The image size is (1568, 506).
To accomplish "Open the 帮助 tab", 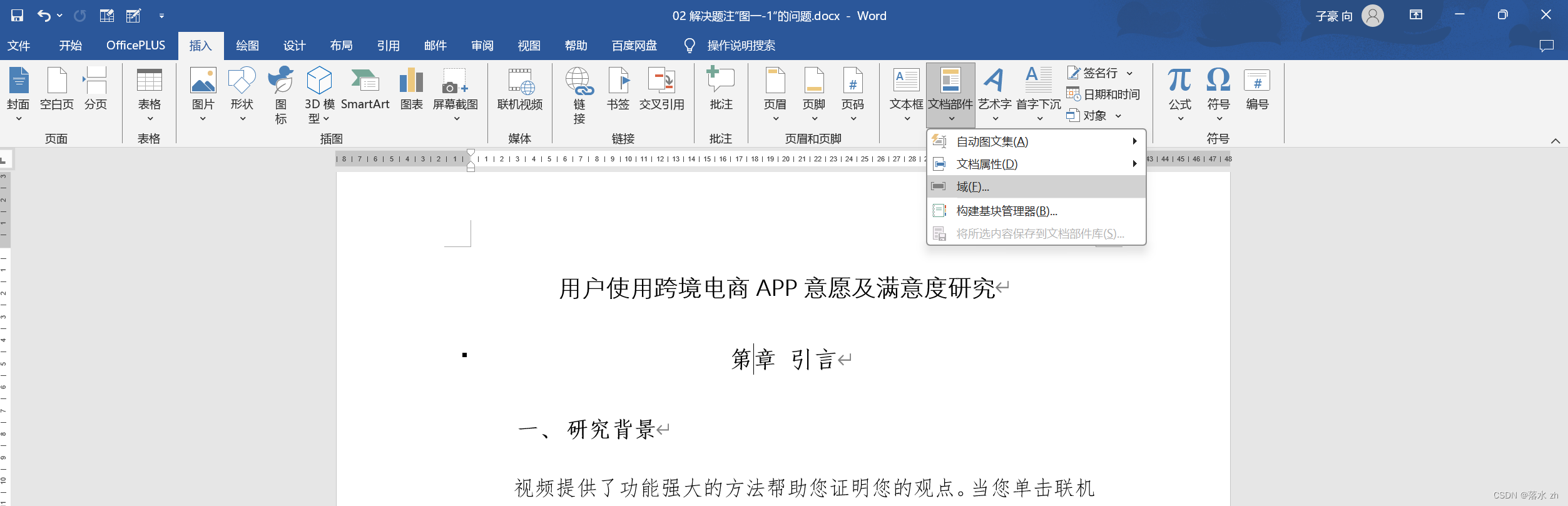I will click(576, 46).
